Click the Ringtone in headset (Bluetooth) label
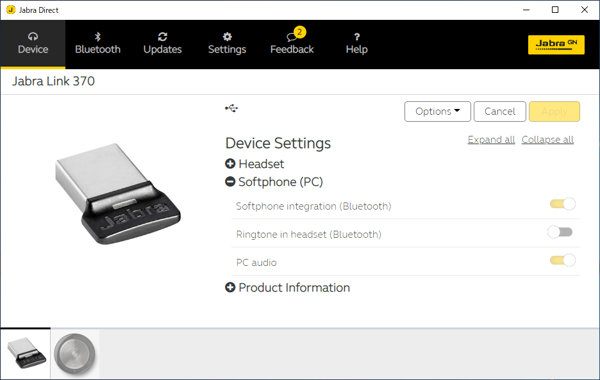 [x=308, y=234]
